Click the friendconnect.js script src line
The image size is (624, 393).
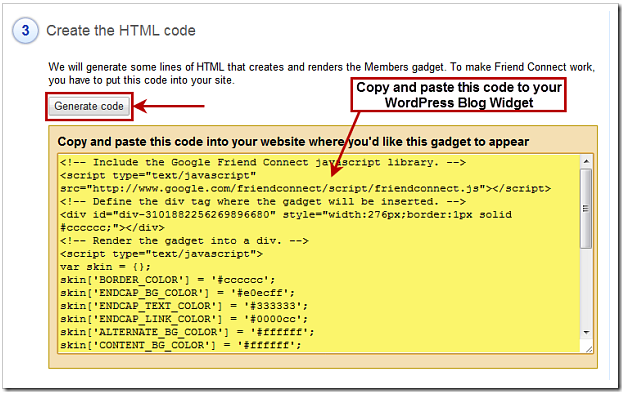[x=306, y=188]
